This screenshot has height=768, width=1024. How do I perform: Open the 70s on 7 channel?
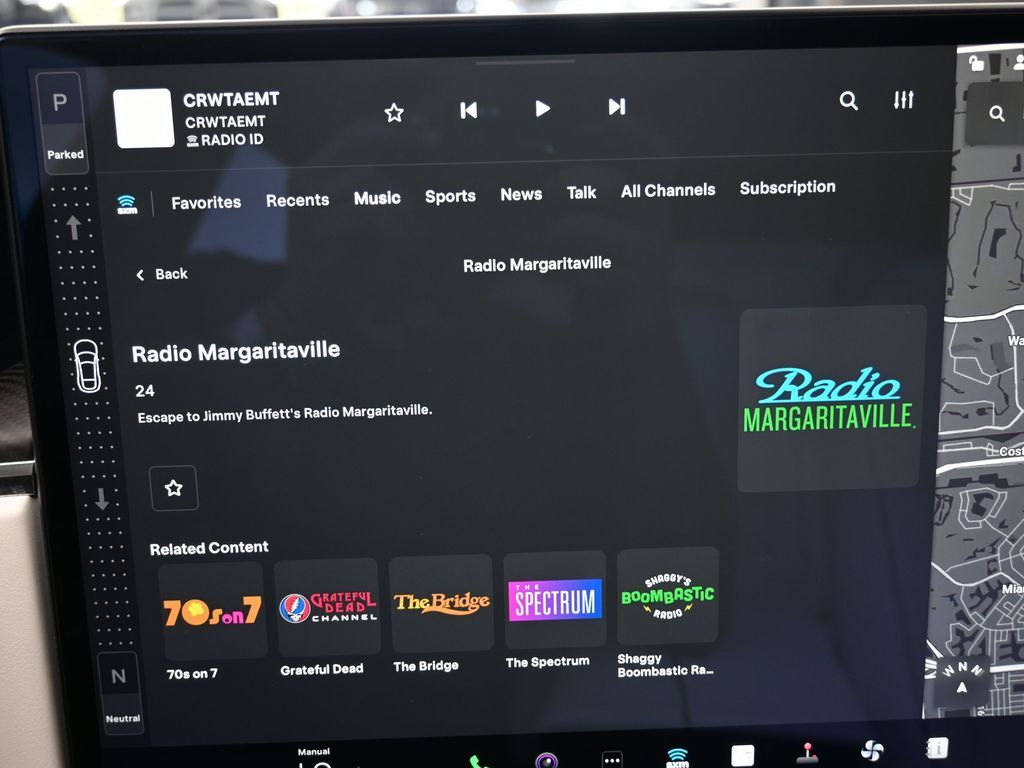click(212, 611)
